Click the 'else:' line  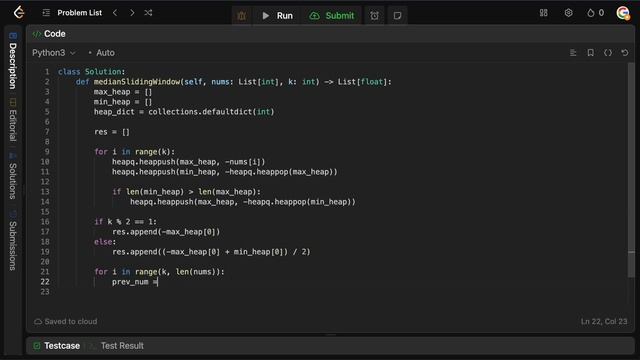105,242
